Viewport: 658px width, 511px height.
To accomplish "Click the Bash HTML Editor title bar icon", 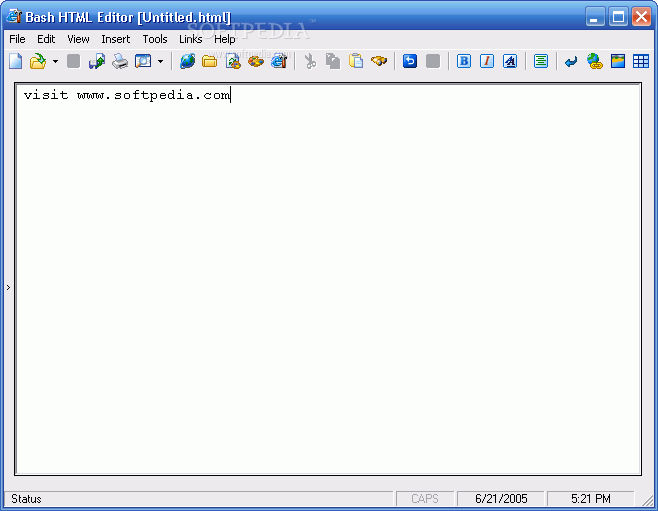I will click(13, 16).
